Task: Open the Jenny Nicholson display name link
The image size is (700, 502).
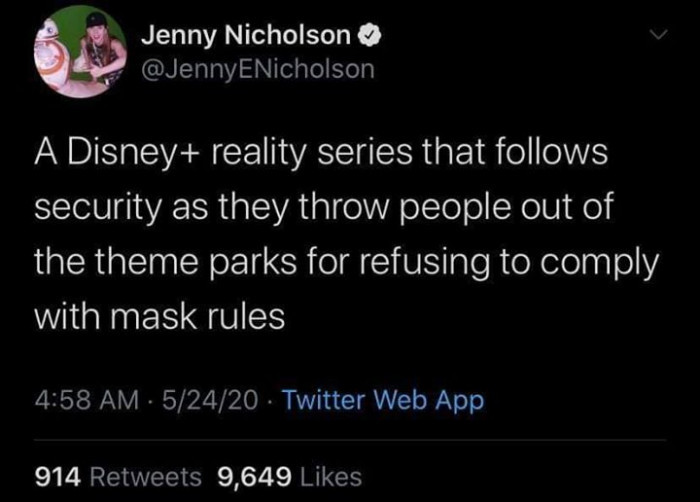Action: [x=246, y=36]
